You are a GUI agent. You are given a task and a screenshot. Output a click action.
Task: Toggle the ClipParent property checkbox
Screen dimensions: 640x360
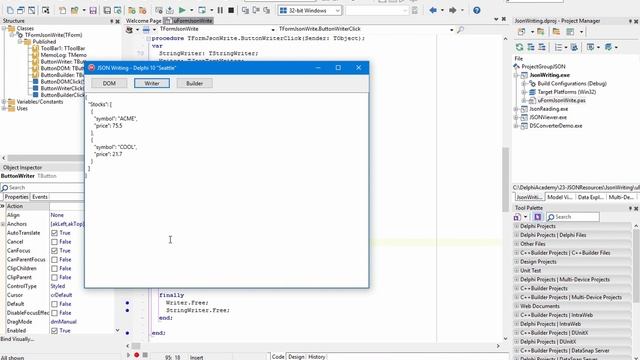click(54, 277)
